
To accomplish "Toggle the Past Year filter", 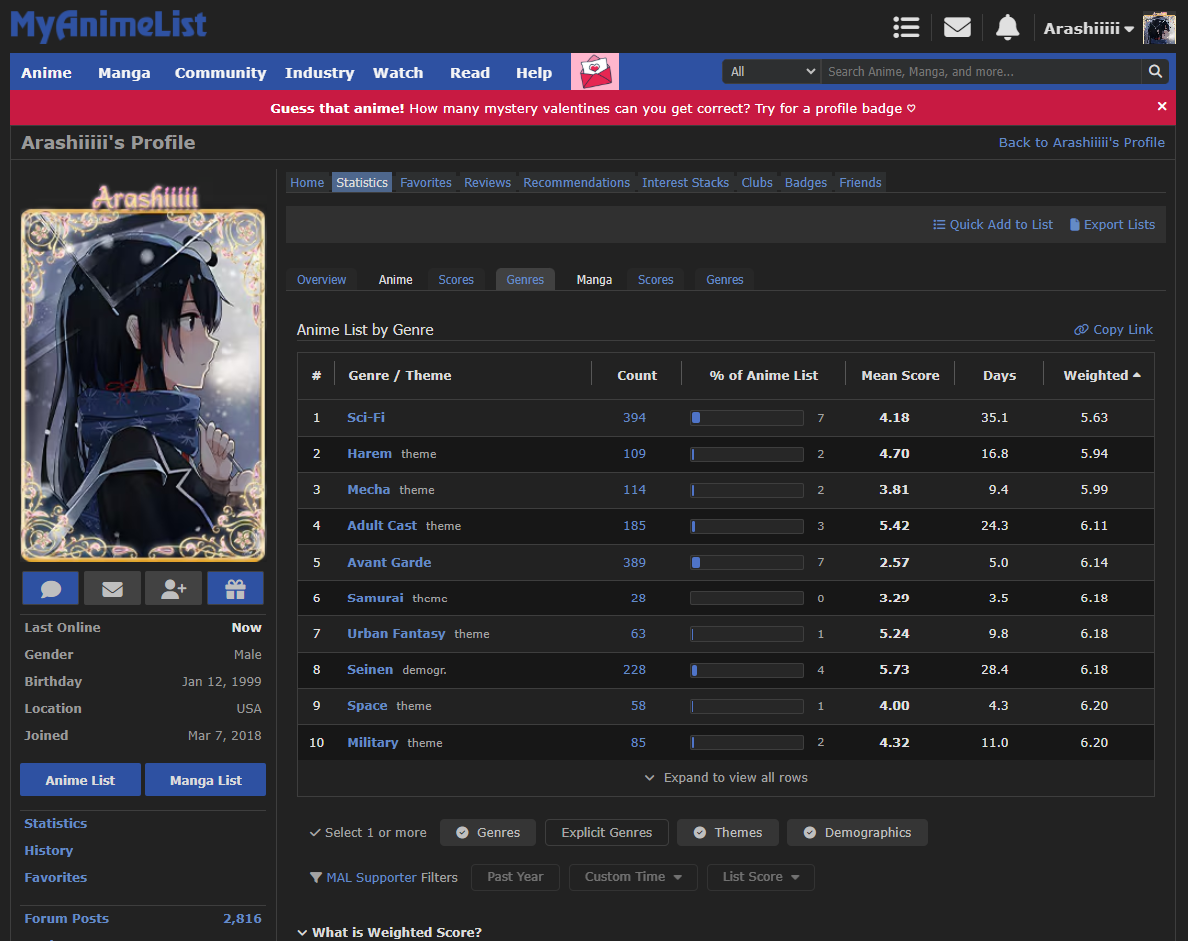I will [515, 877].
